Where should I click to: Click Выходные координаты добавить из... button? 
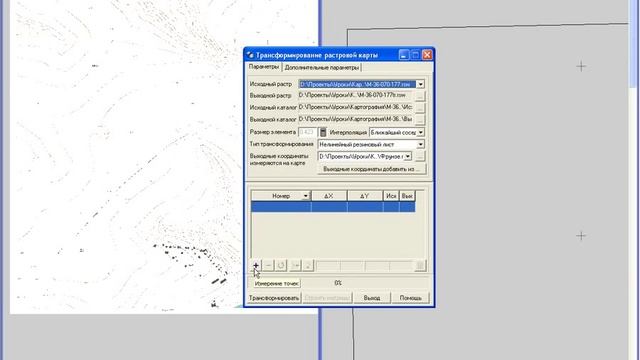(x=371, y=169)
